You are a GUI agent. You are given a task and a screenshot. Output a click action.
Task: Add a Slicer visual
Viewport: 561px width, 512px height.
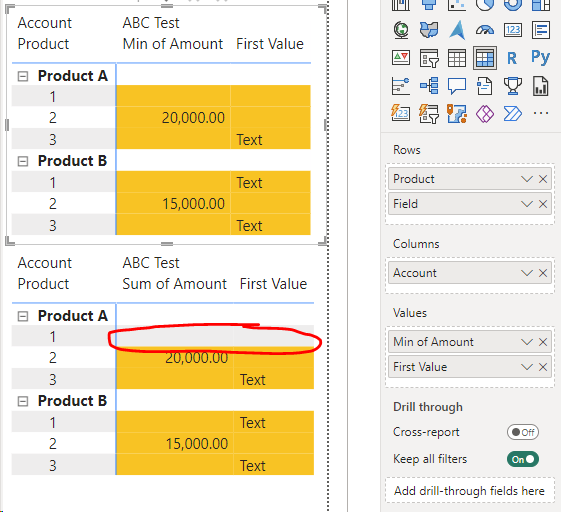click(x=429, y=58)
